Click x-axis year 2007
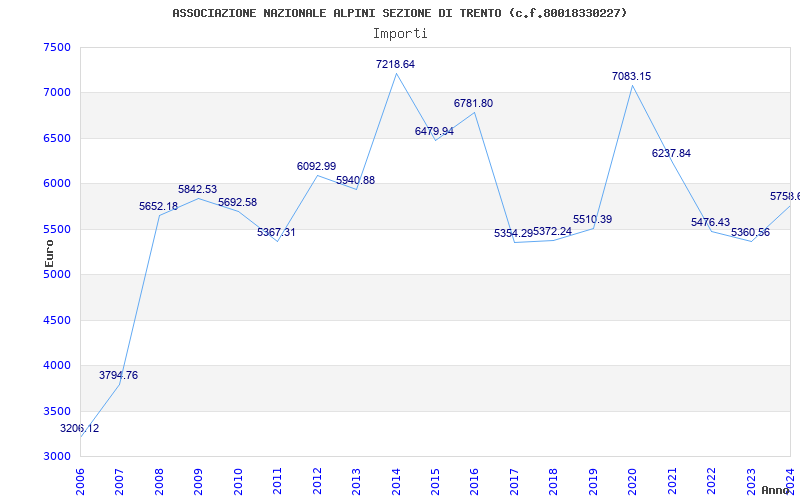 click(119, 482)
